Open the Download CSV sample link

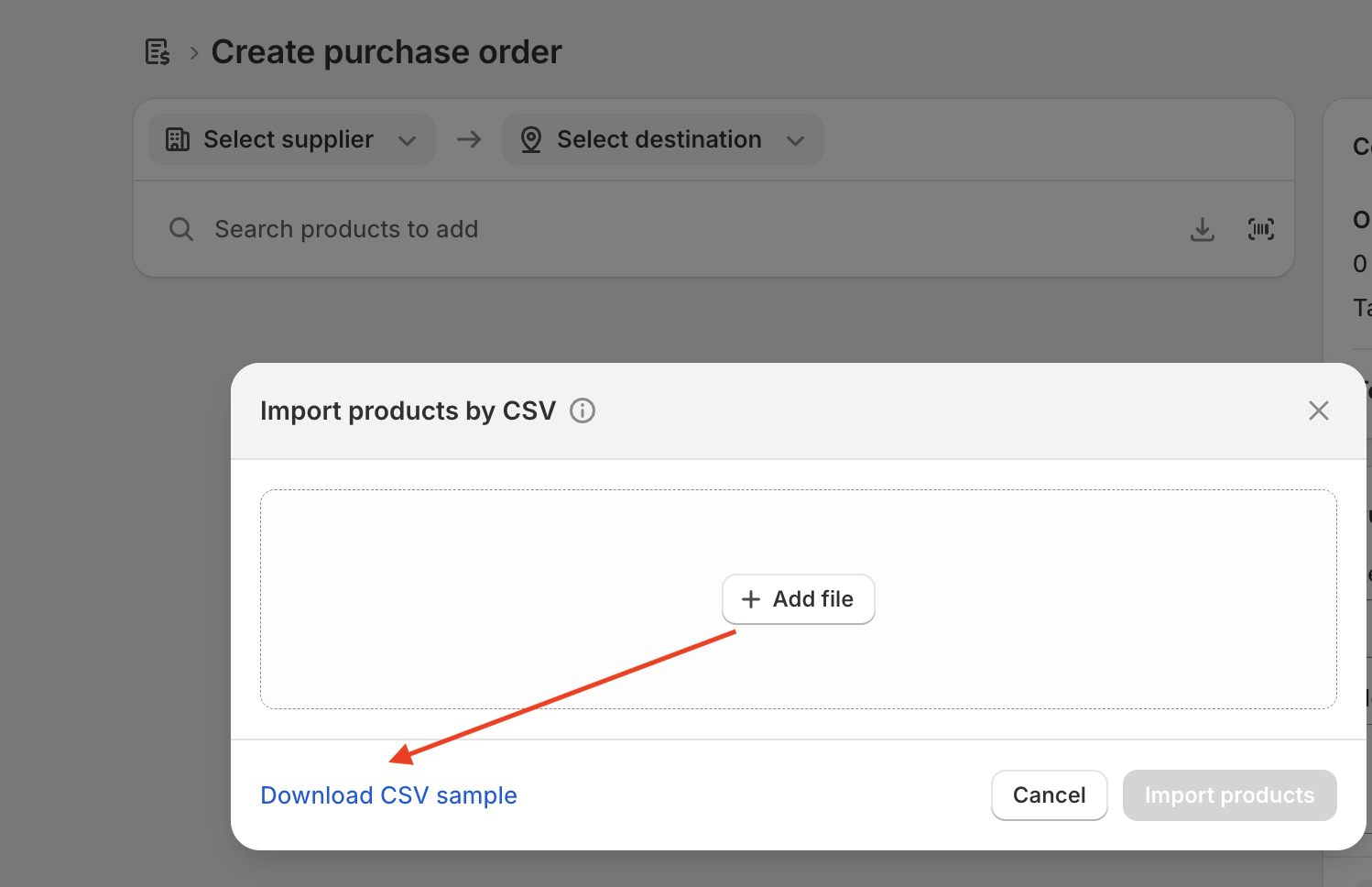click(389, 795)
